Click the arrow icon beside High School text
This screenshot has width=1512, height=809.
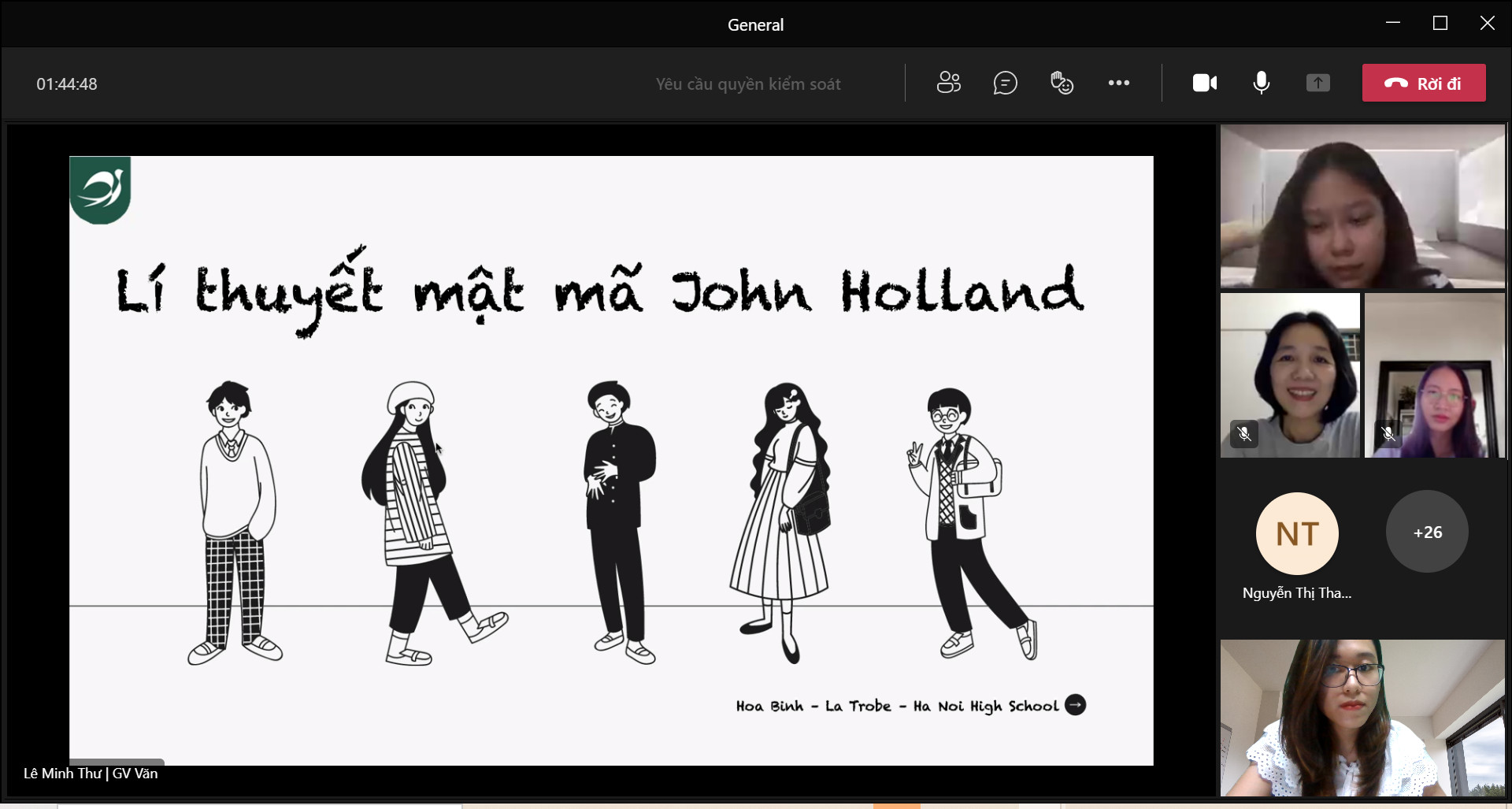[1075, 705]
